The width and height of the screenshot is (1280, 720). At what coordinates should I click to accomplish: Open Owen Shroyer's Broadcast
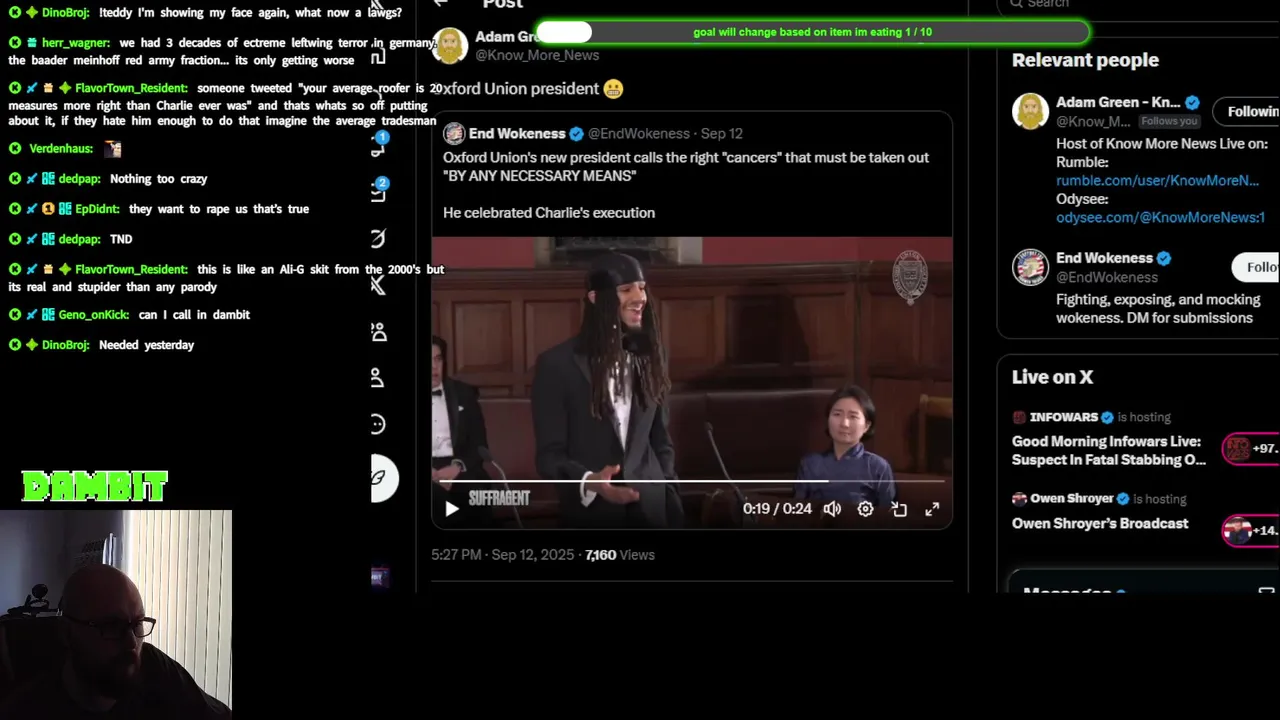click(x=1100, y=523)
